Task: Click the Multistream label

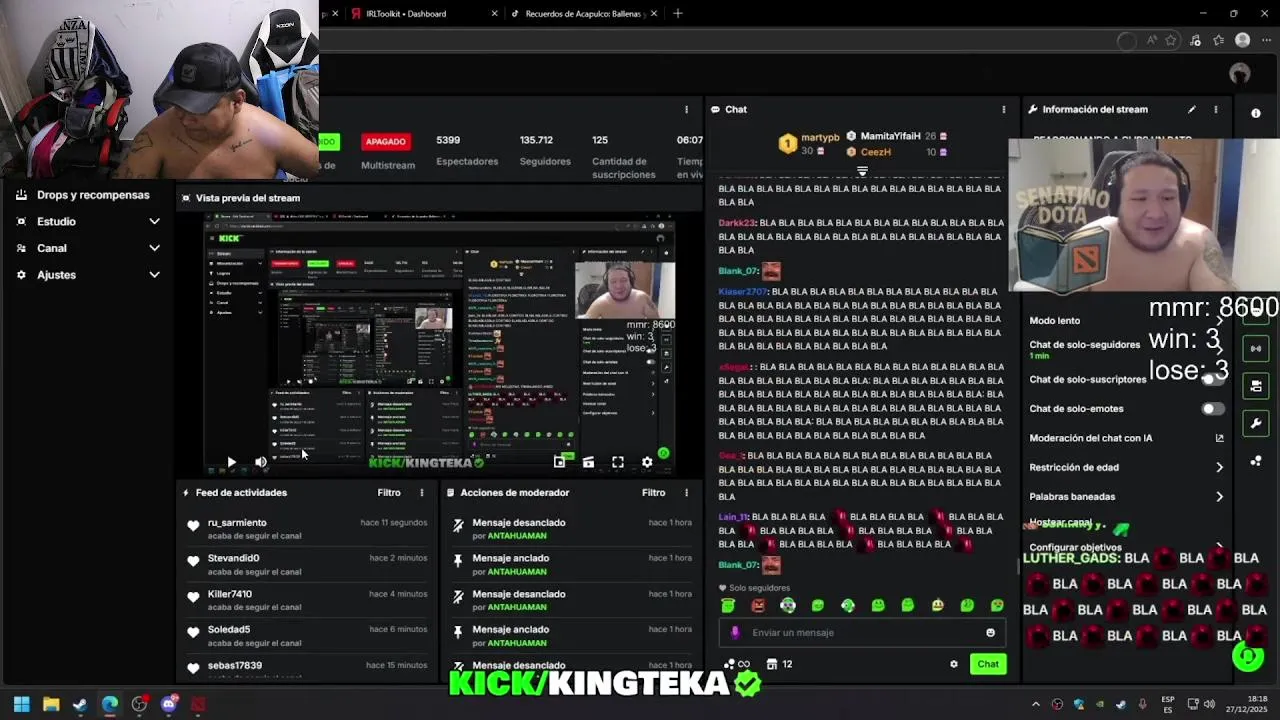Action: tap(387, 165)
